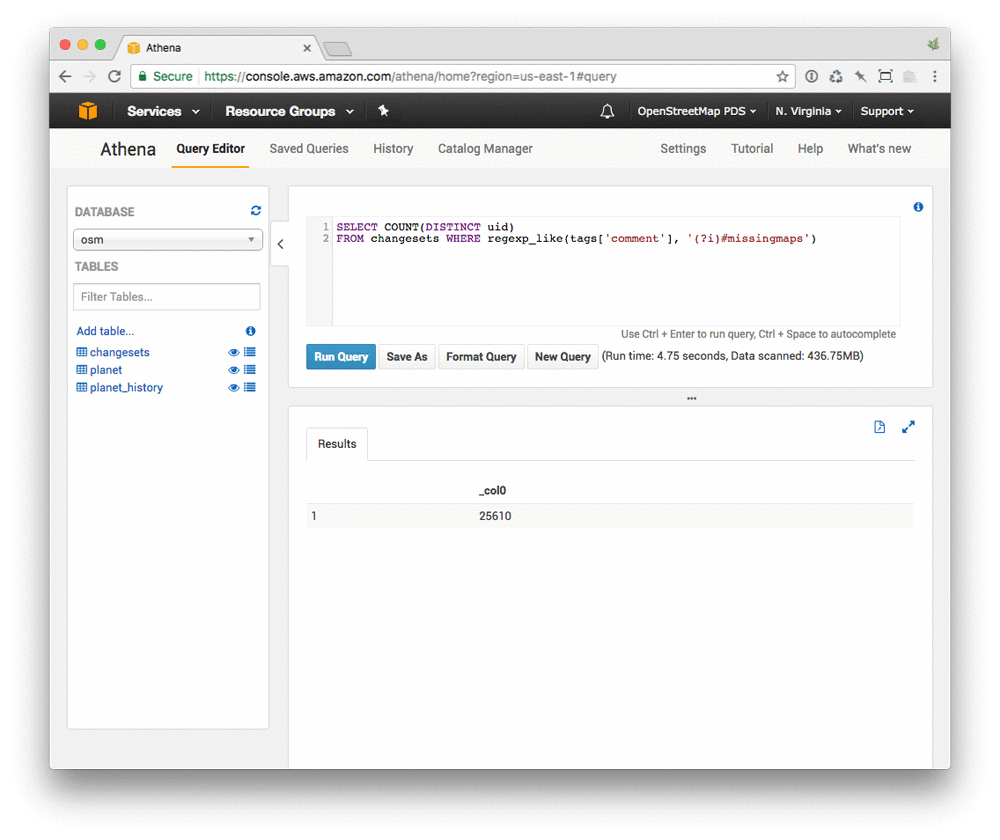Click the planet_history table grid icon
Screen dimensions: 1000x840
(82, 387)
